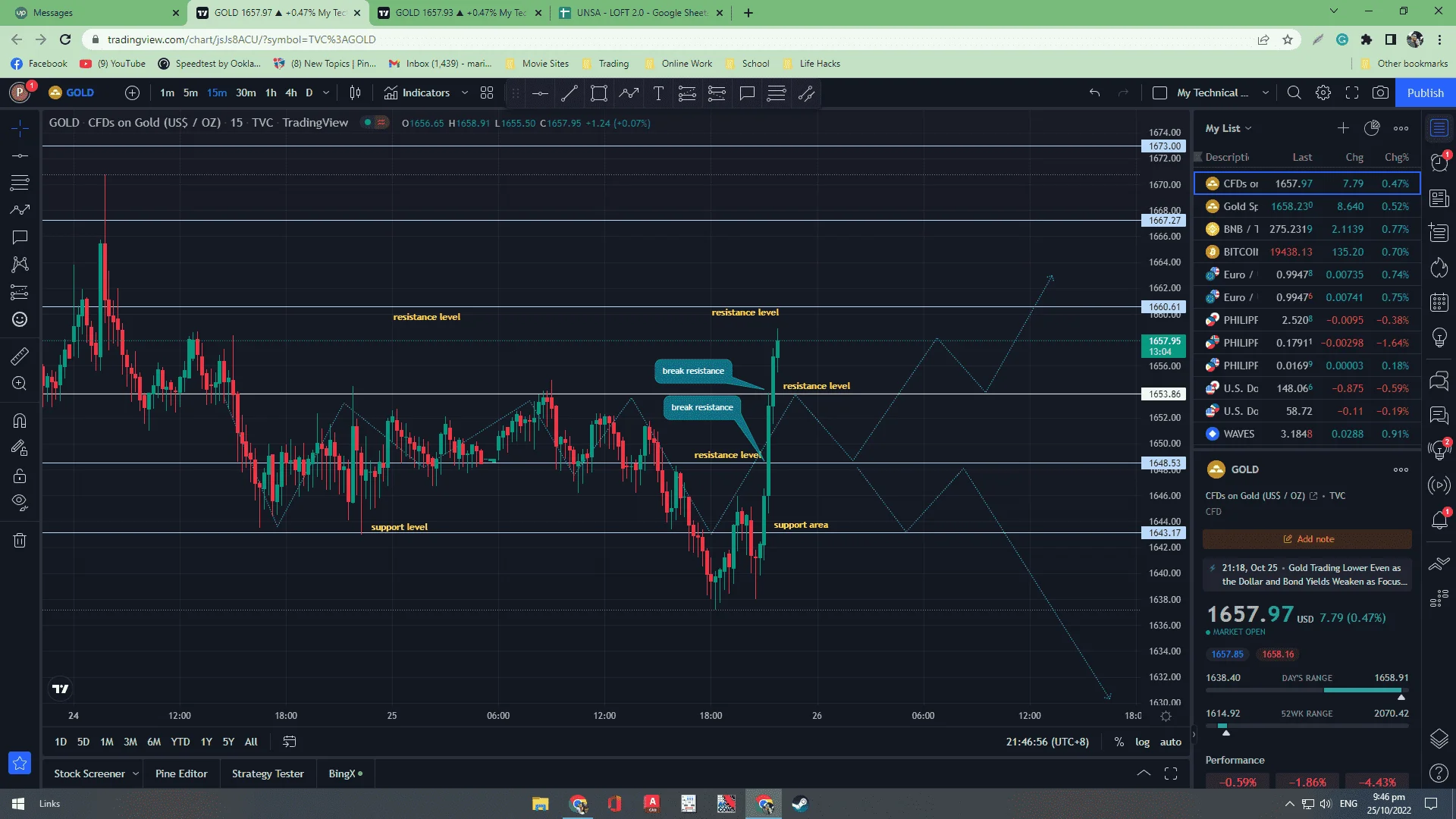Open the Notifications bell panel
Viewport: 1456px width, 819px height.
pos(1439,519)
